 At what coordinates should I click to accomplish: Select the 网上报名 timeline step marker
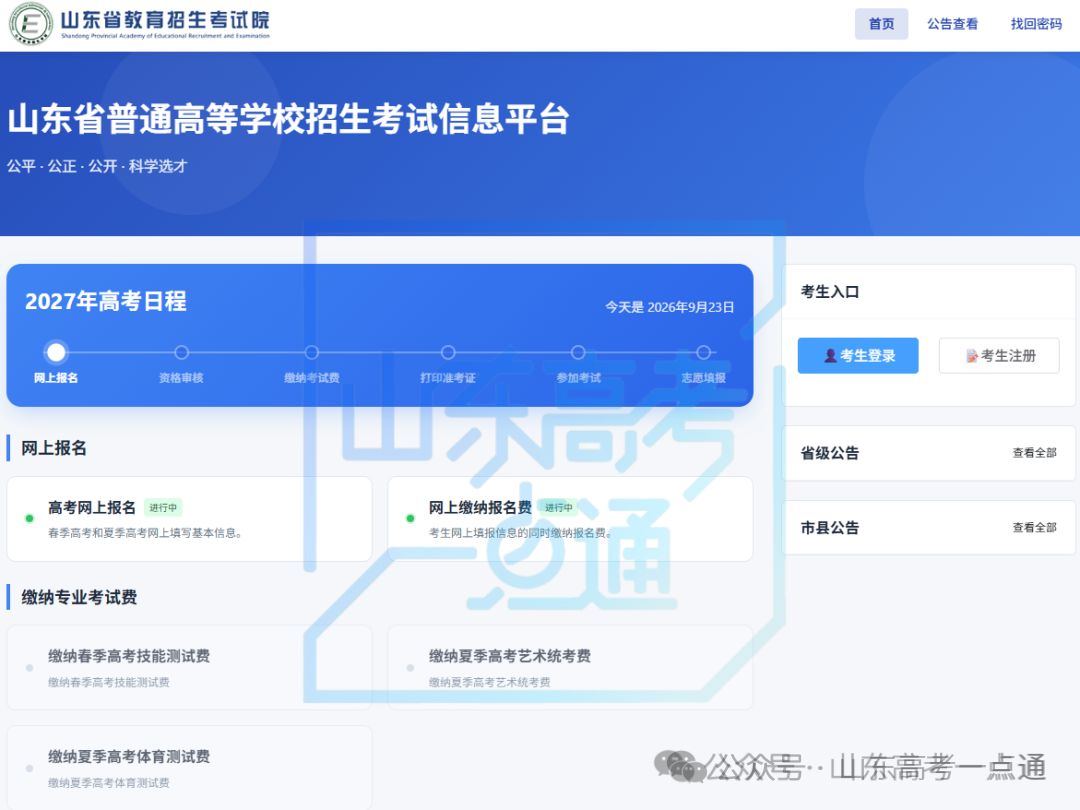point(56,353)
